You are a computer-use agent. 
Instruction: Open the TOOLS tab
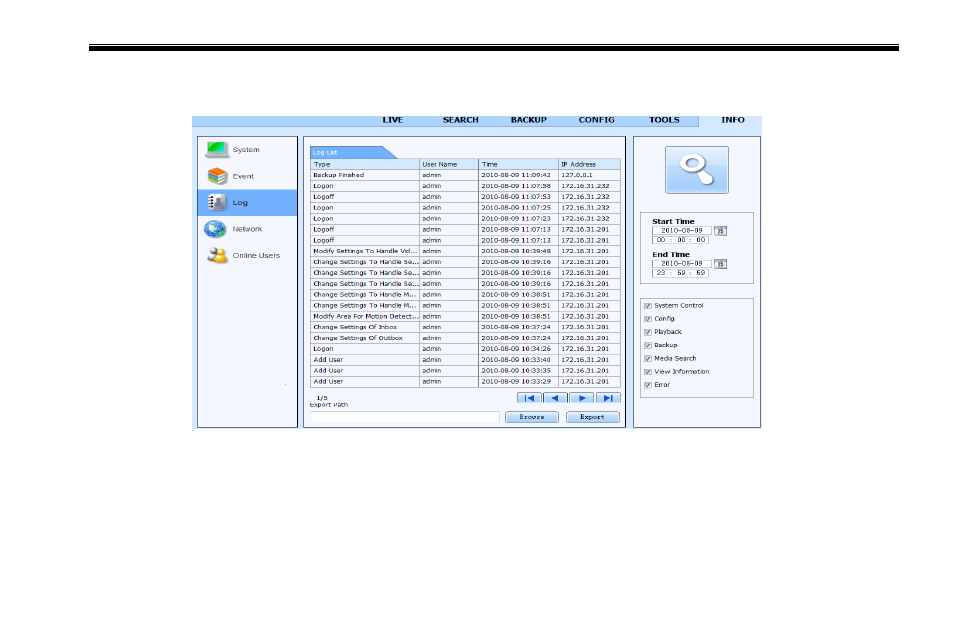(664, 120)
